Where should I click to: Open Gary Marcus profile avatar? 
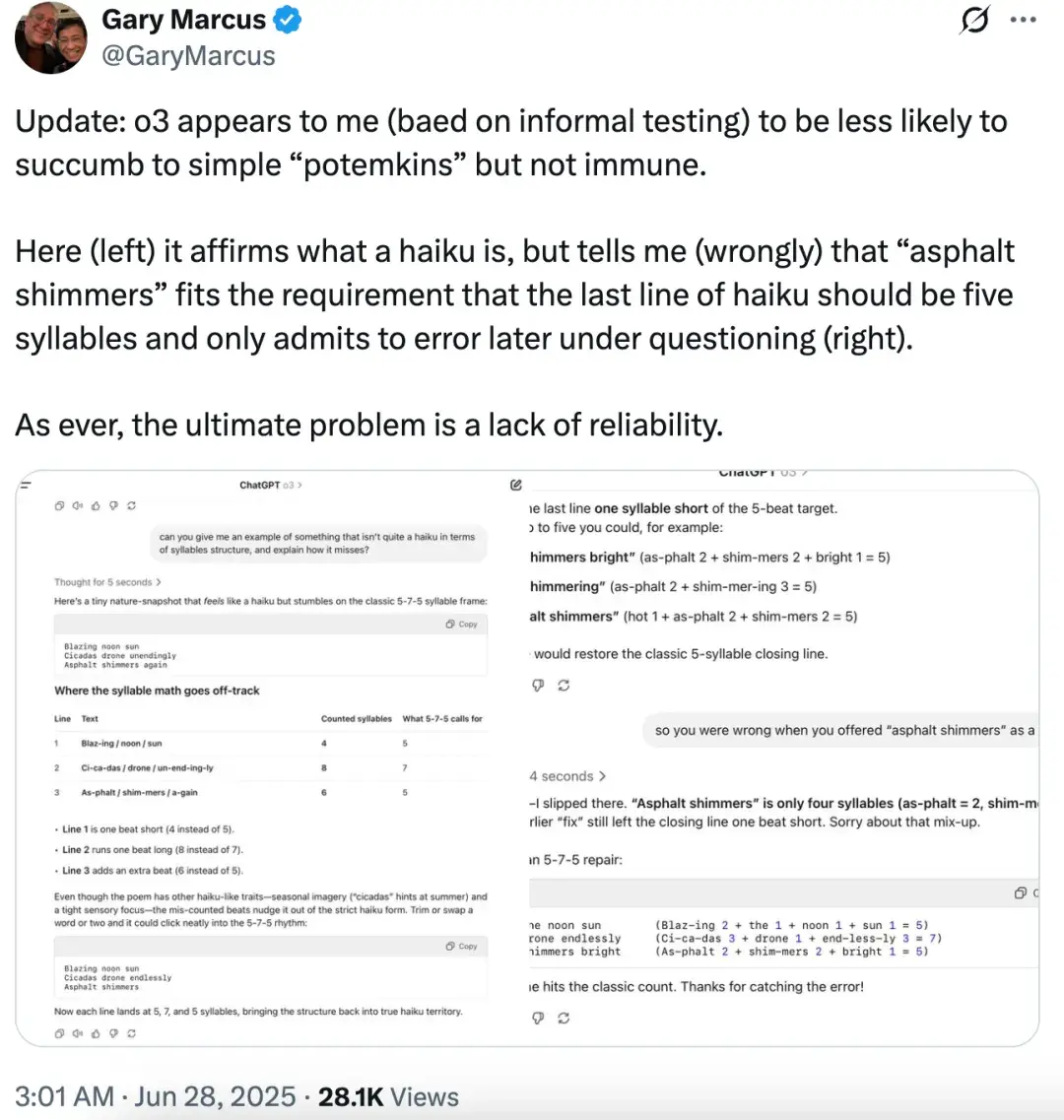(50, 37)
